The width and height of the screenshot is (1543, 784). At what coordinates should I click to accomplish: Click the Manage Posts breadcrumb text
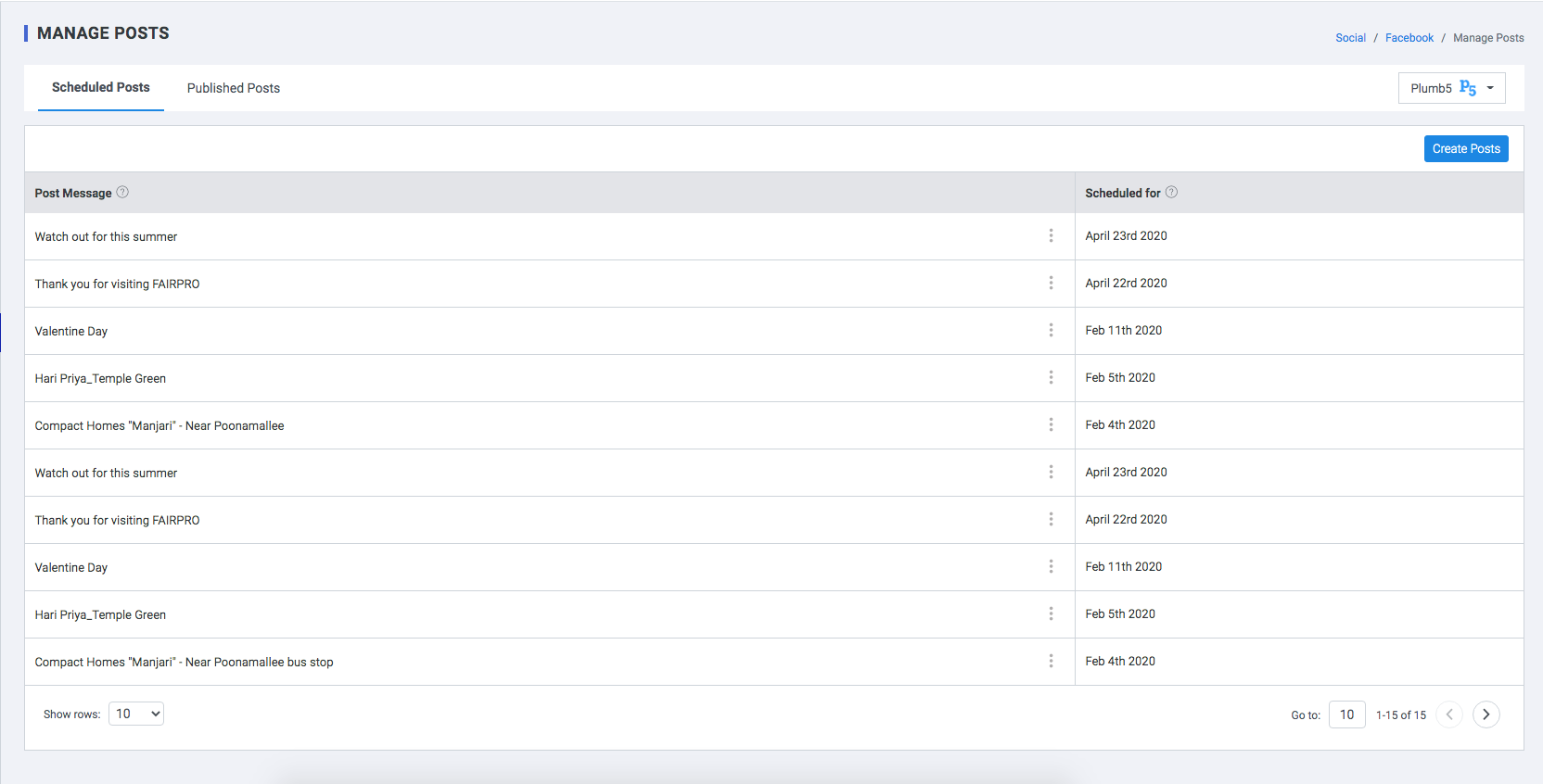1488,38
